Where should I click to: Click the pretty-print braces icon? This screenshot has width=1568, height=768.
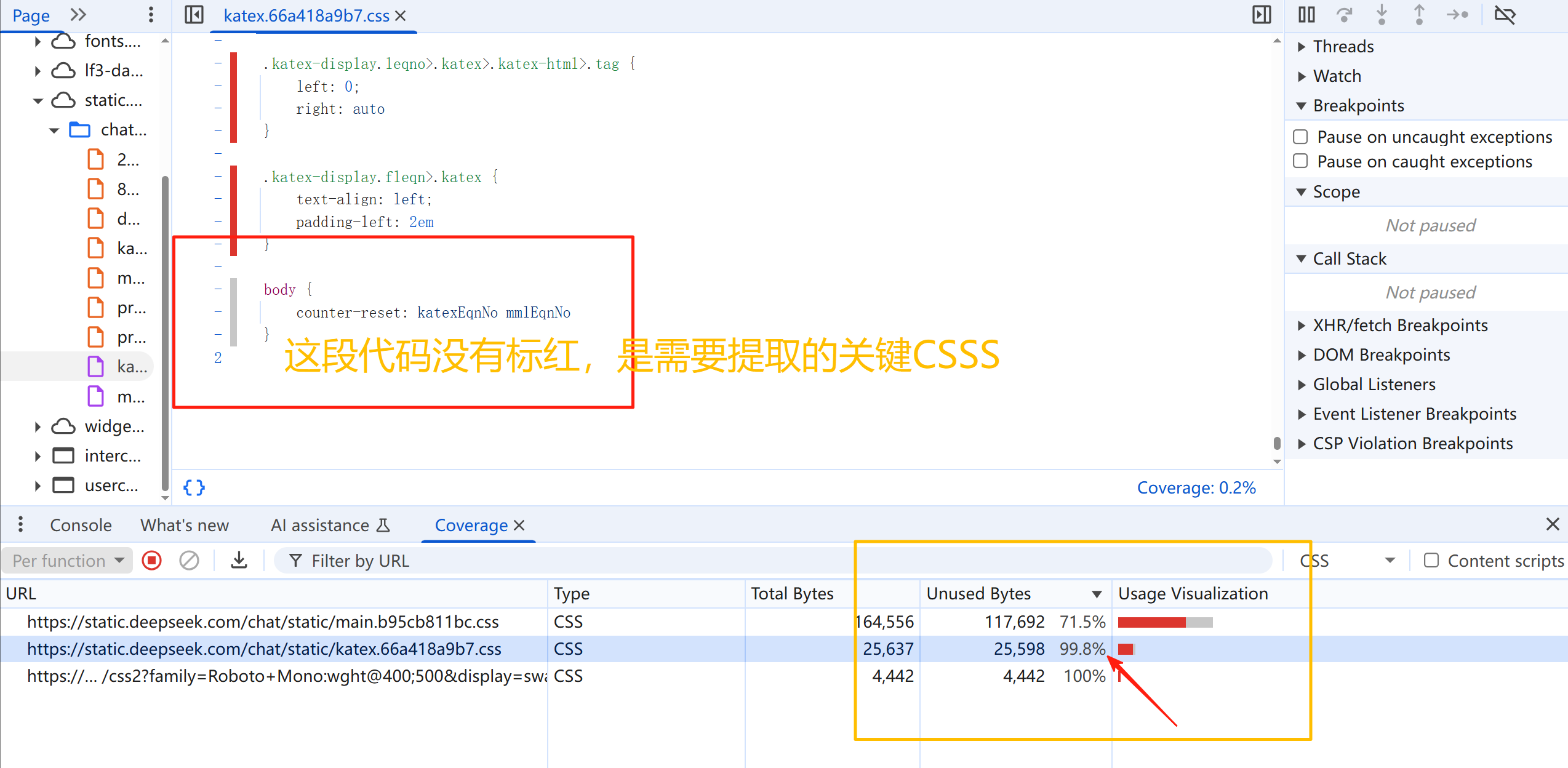[x=194, y=487]
